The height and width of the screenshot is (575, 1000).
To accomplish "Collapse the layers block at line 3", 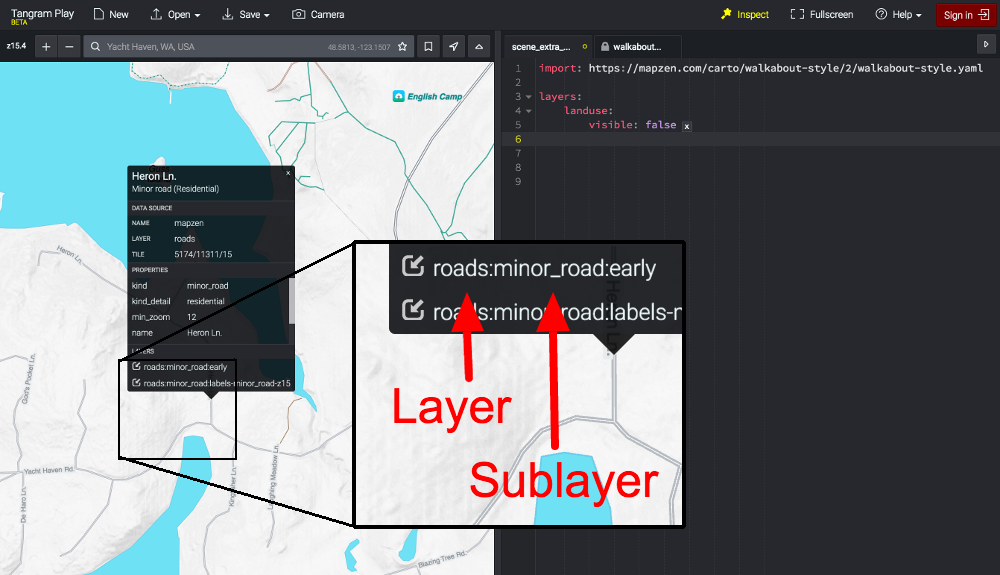I will click(x=528, y=97).
